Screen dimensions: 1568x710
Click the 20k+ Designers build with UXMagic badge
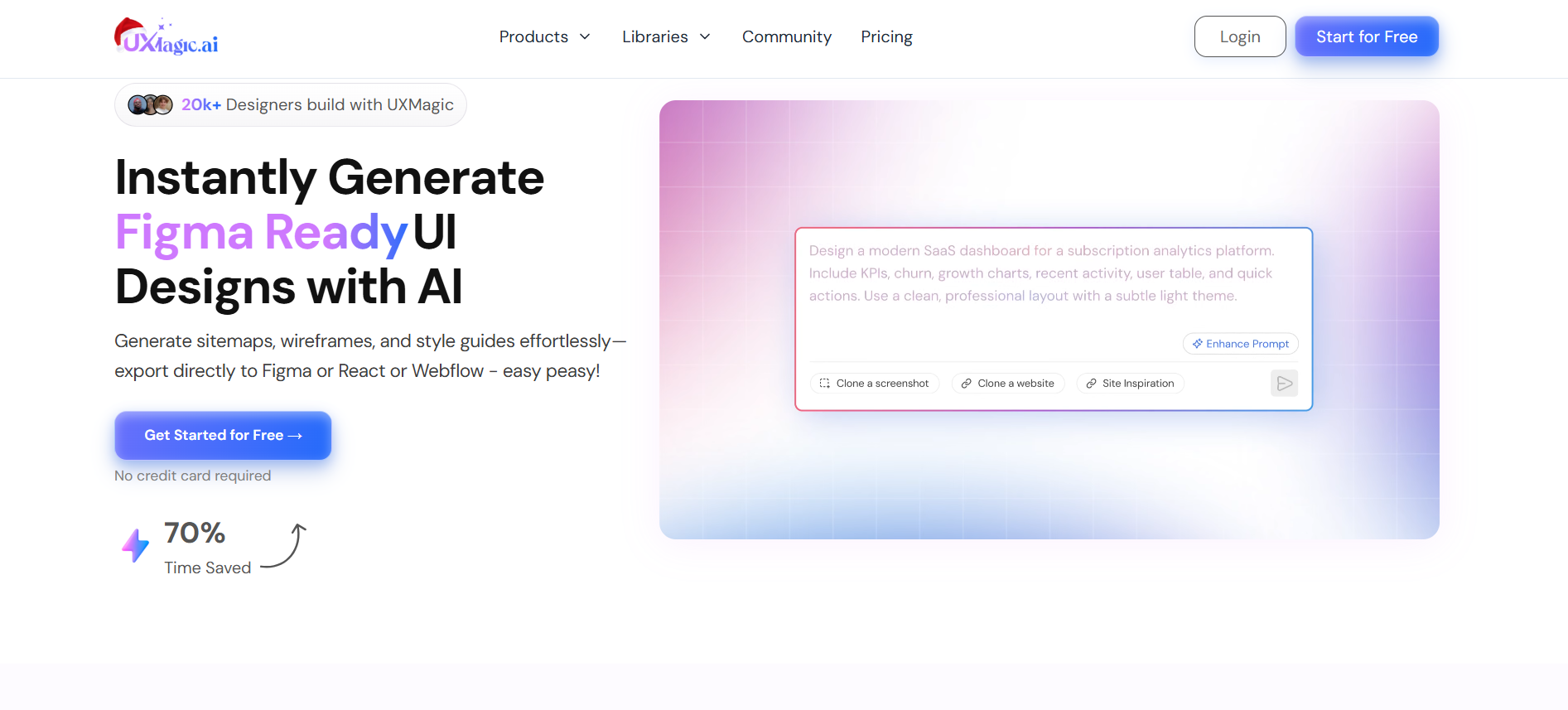291,104
